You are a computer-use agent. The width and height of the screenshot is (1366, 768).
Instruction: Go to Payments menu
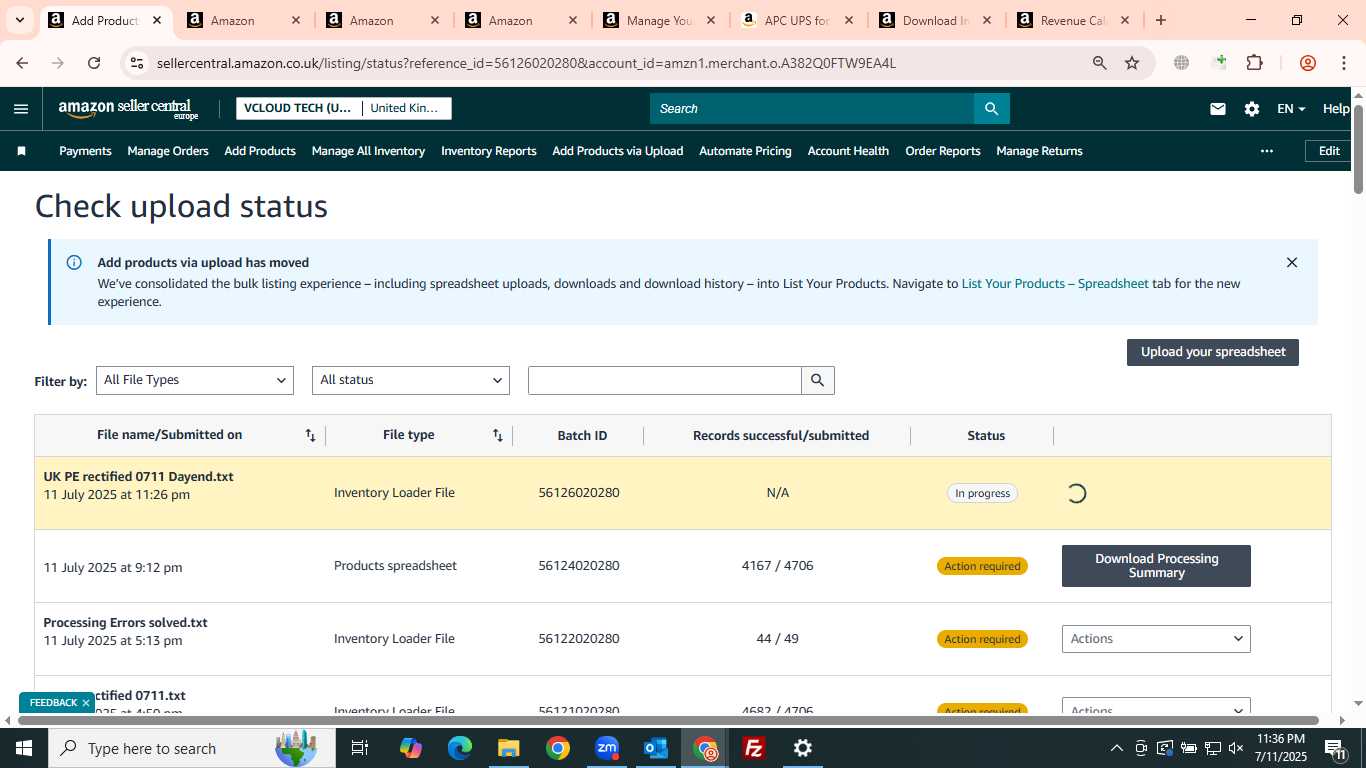tap(85, 151)
